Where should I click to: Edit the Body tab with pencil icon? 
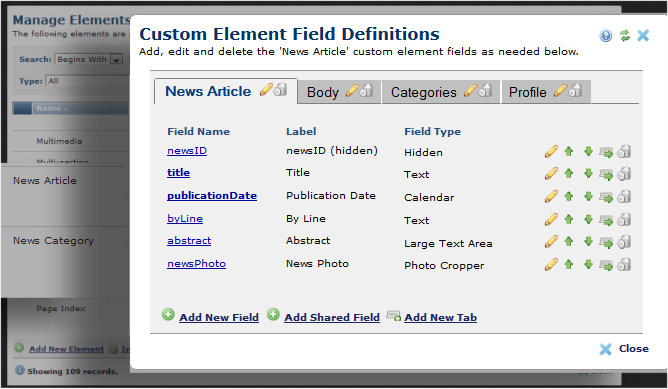click(x=352, y=90)
